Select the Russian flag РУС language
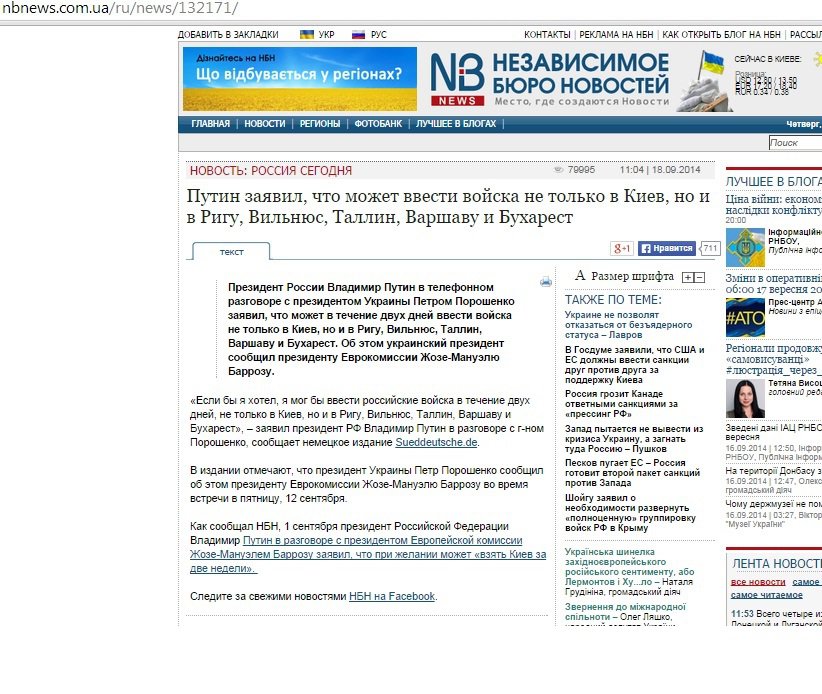 [369, 34]
